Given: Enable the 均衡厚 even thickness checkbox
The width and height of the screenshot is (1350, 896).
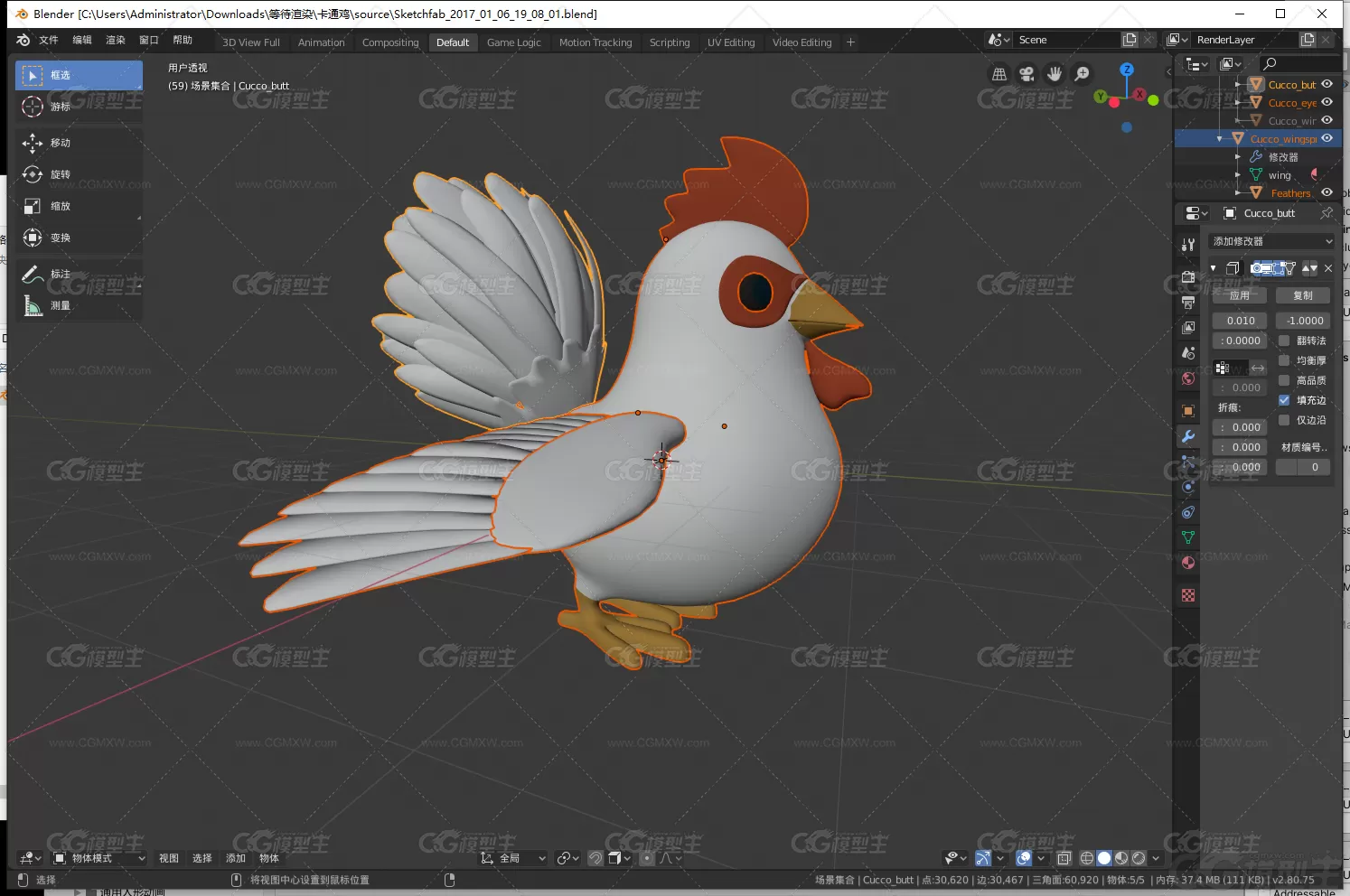Looking at the screenshot, I should [1284, 360].
